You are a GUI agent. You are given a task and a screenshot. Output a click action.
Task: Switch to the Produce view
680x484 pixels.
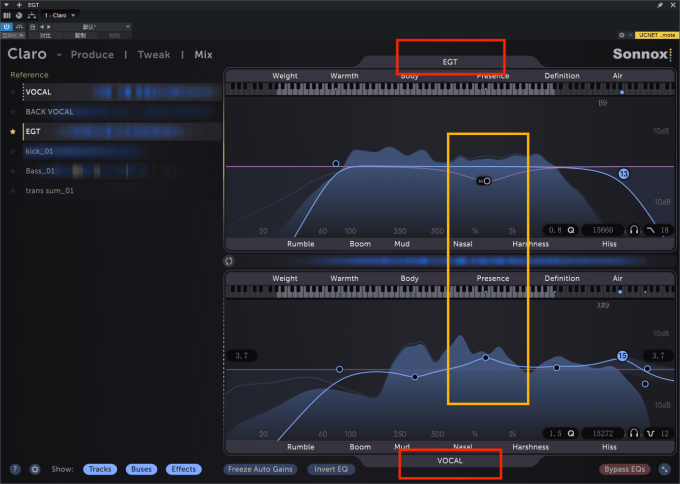point(92,54)
